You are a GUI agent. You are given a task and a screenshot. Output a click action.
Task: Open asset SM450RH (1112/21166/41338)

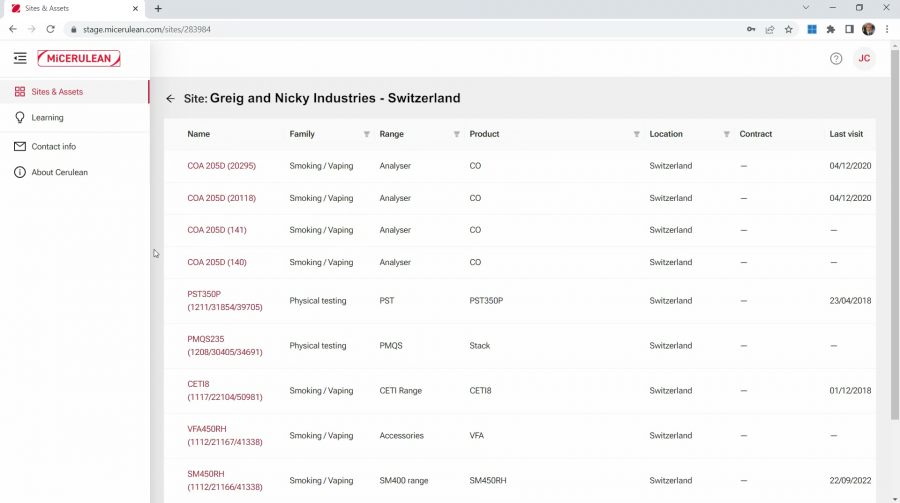coord(225,481)
